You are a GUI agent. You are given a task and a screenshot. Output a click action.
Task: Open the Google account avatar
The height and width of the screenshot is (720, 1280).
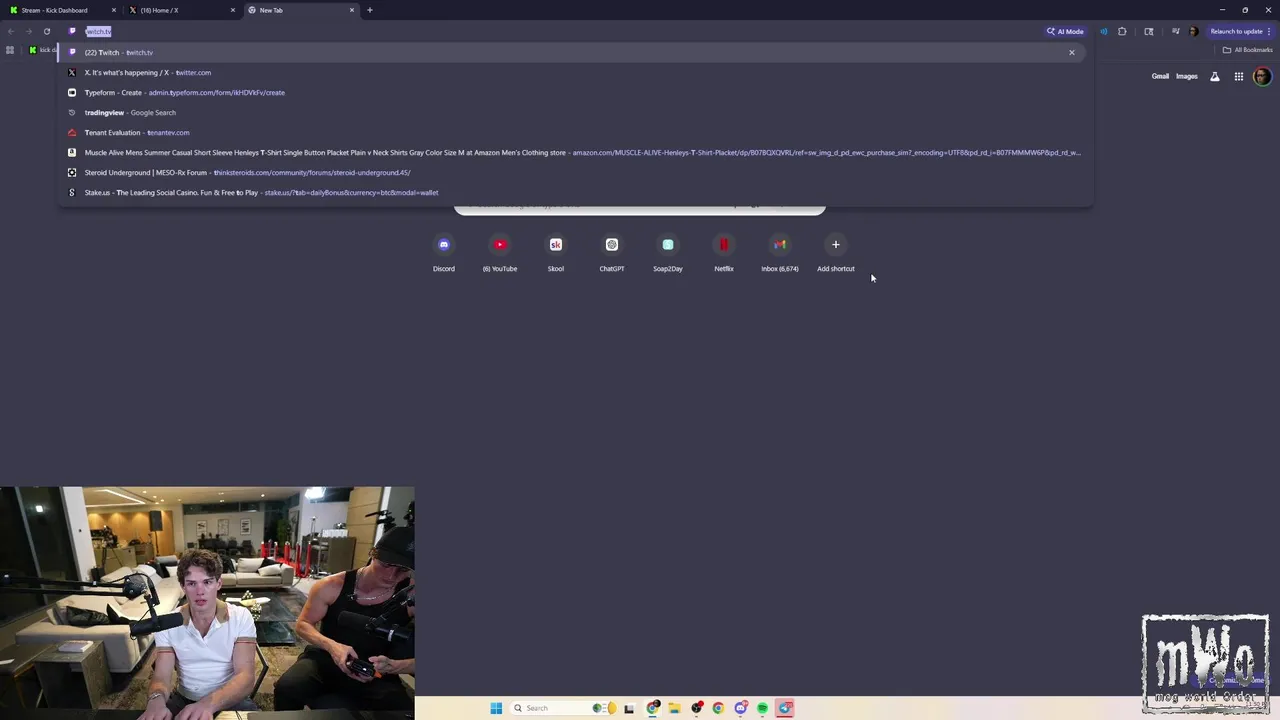[1262, 76]
